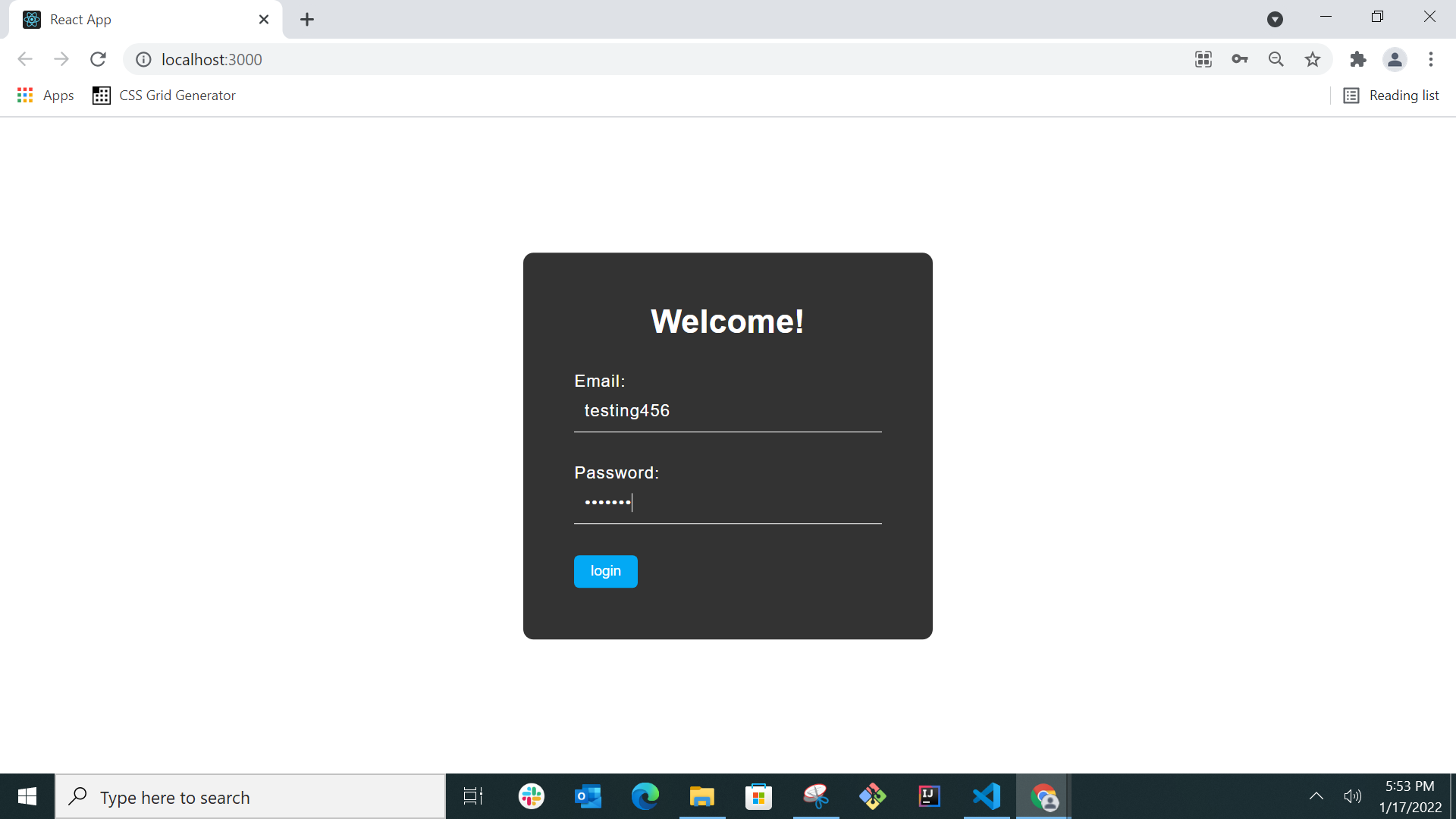Click the password manager key icon
This screenshot has width=1456, height=819.
pyautogui.click(x=1240, y=59)
